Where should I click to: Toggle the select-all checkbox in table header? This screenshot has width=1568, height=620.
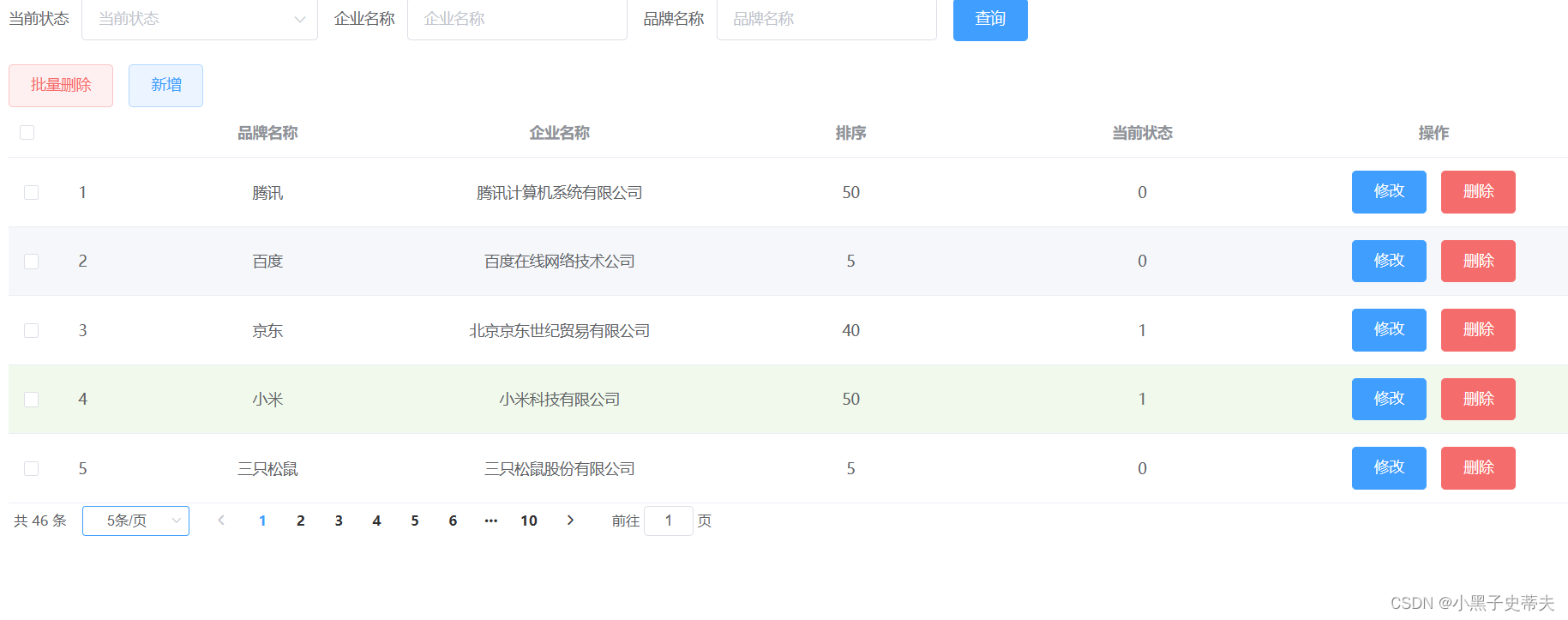(x=27, y=132)
